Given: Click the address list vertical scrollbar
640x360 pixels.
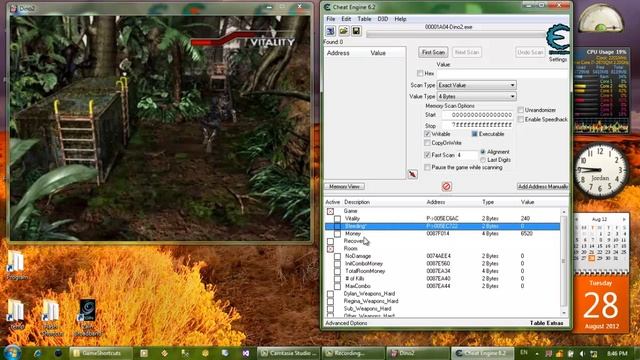Looking at the screenshot, I should coord(564,261).
